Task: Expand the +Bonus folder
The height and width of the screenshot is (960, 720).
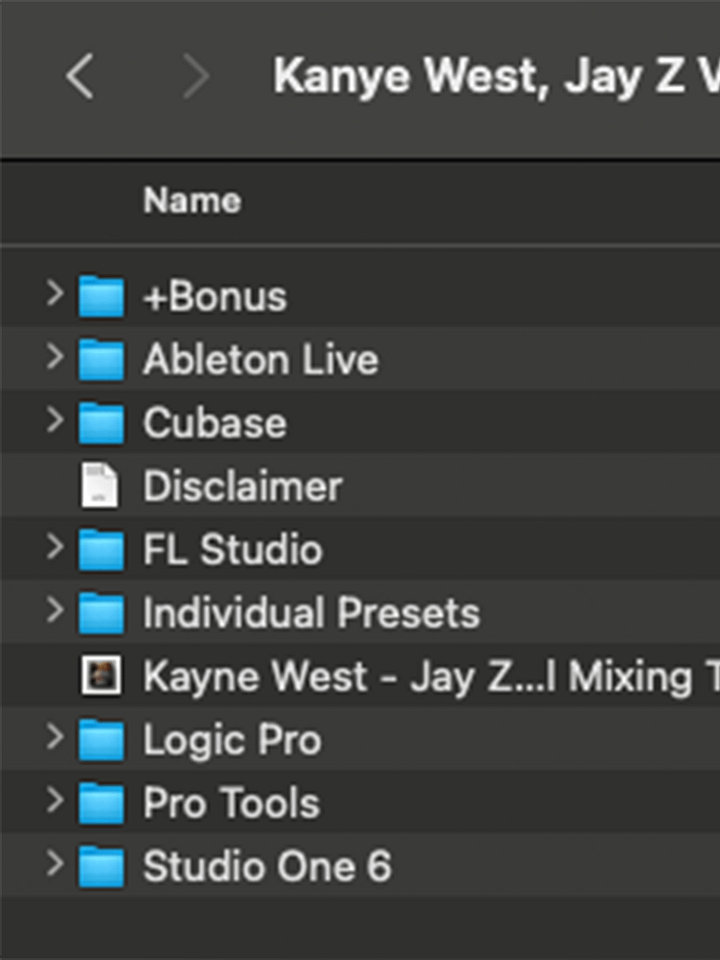Action: [55, 293]
